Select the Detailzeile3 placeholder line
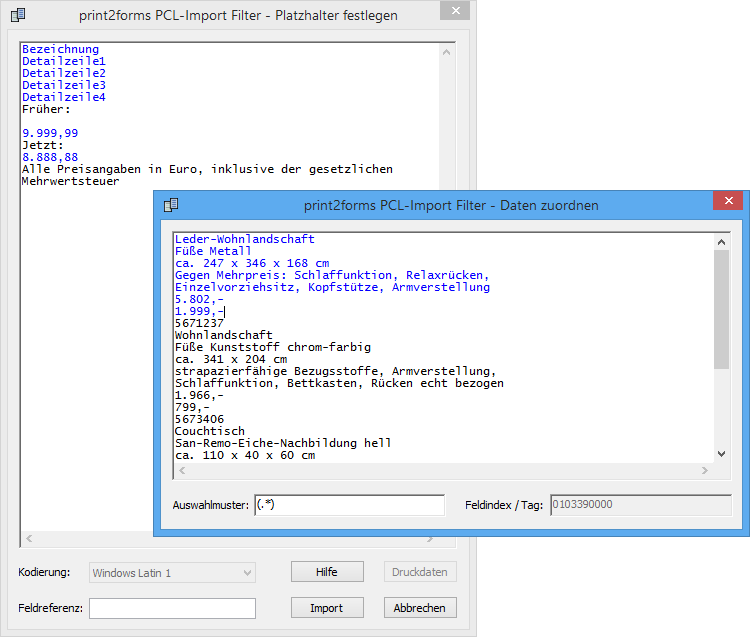This screenshot has height=637, width=750. tap(64, 86)
